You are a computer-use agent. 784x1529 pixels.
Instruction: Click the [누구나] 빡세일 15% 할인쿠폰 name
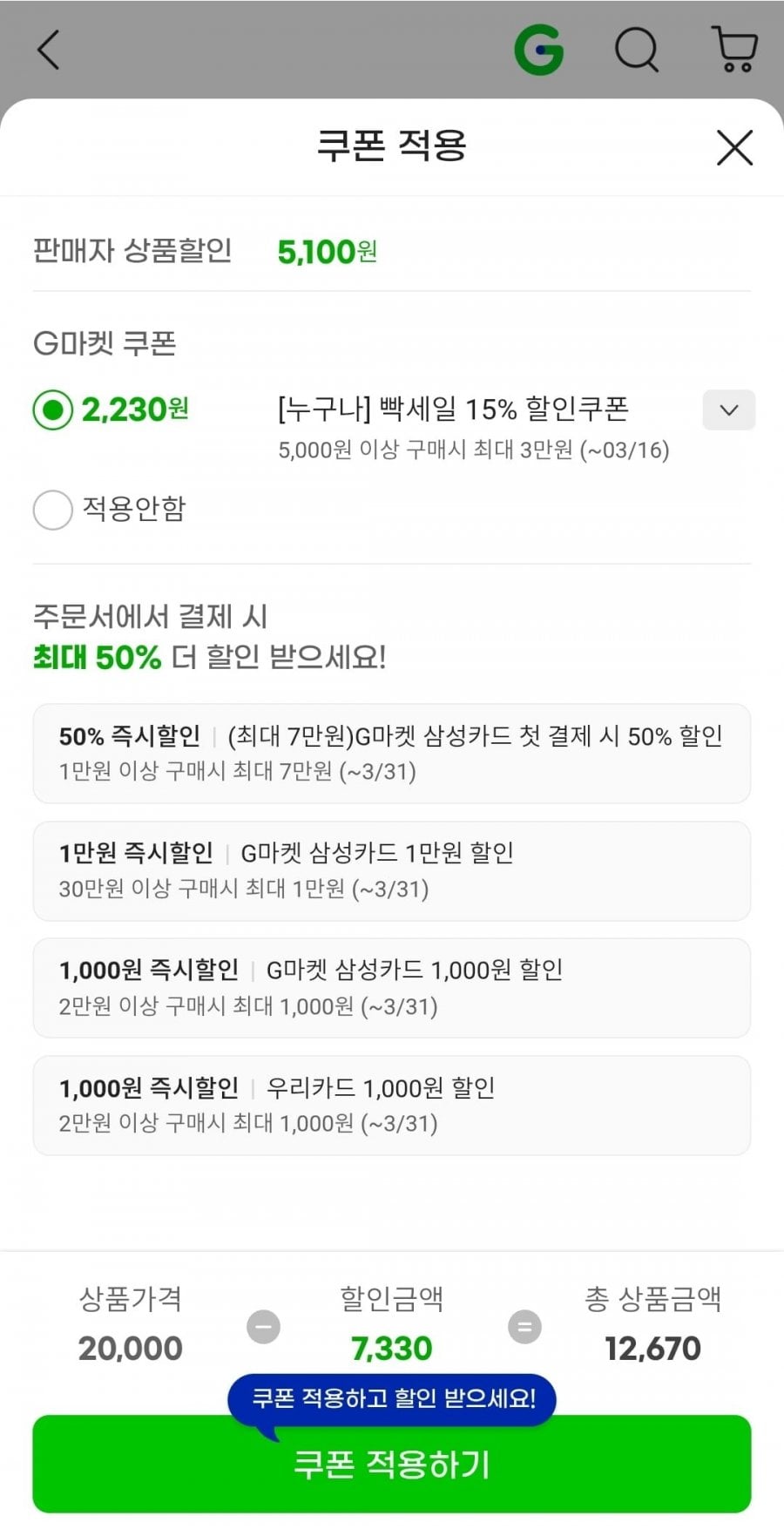(x=453, y=409)
